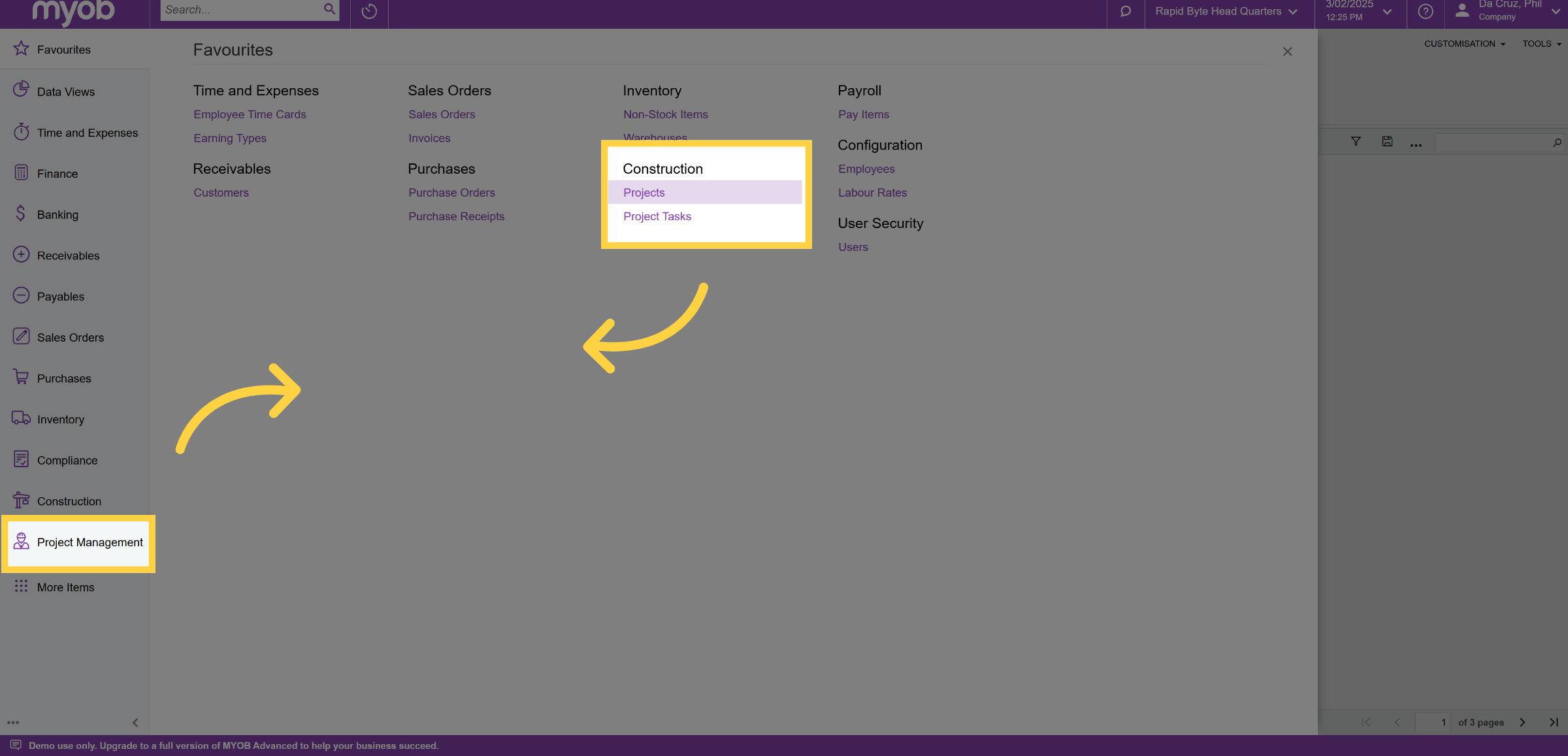This screenshot has width=1568, height=756.
Task: Close the Favourites menu panel
Action: 1287,51
